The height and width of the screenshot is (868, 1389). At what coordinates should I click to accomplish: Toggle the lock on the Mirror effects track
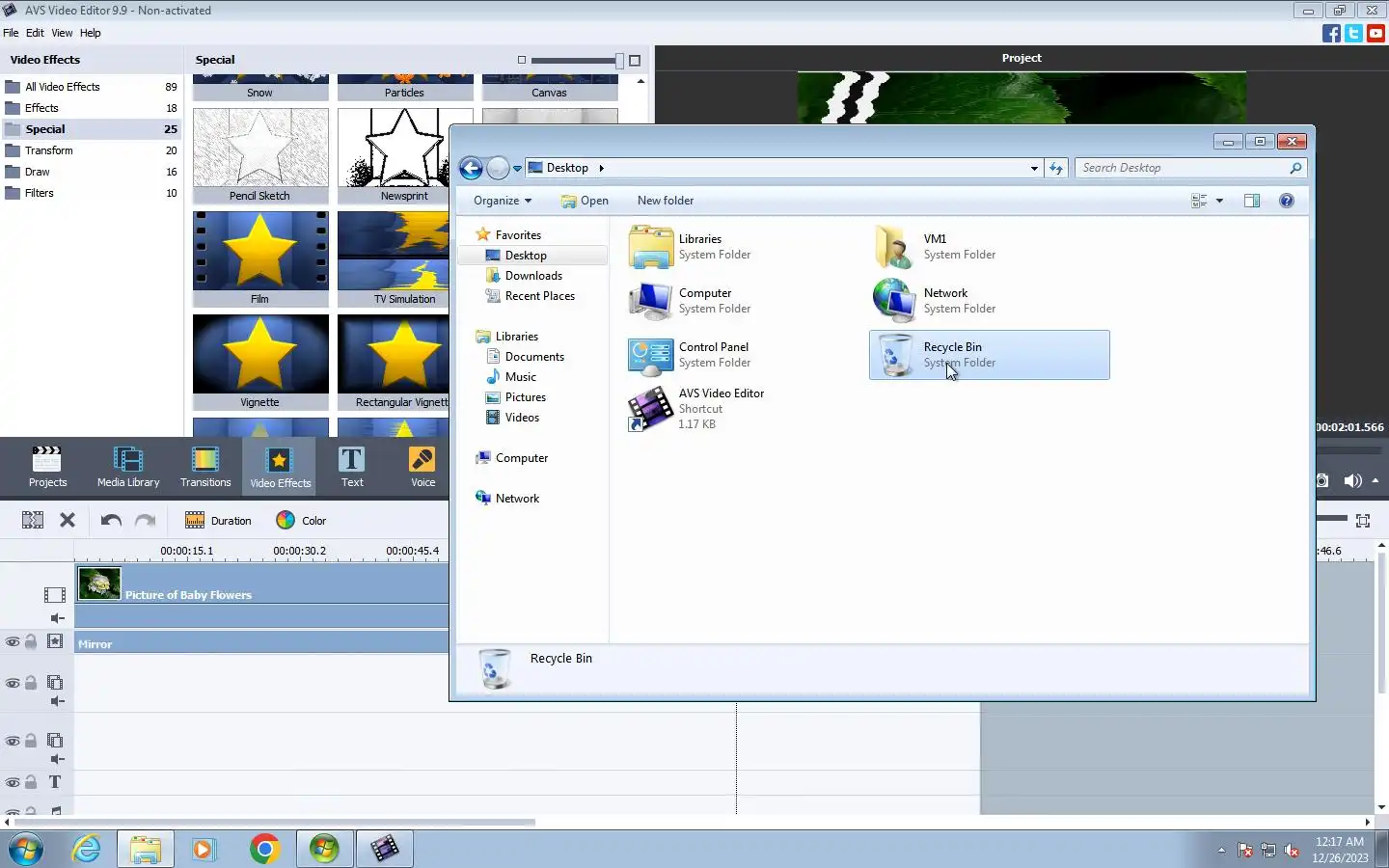31,642
